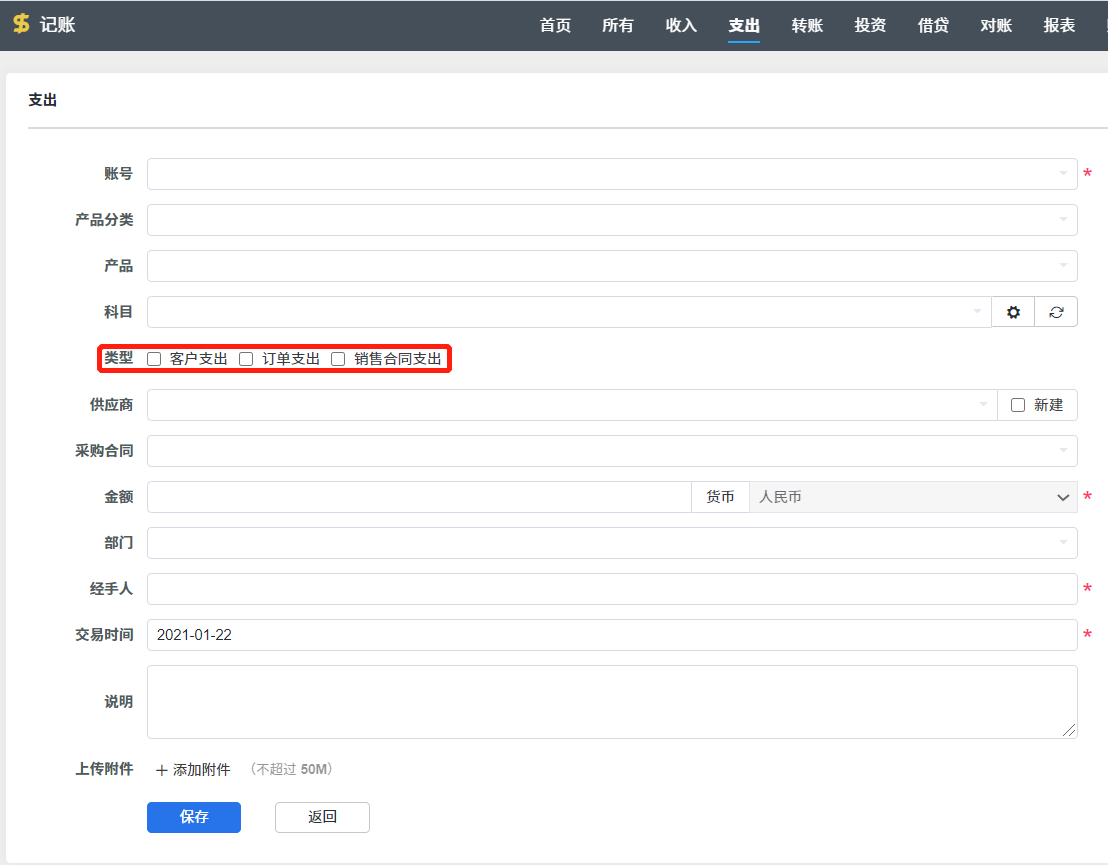Open 科目 settings gear icon
Image resolution: width=1108 pixels, height=865 pixels.
coord(1013,312)
